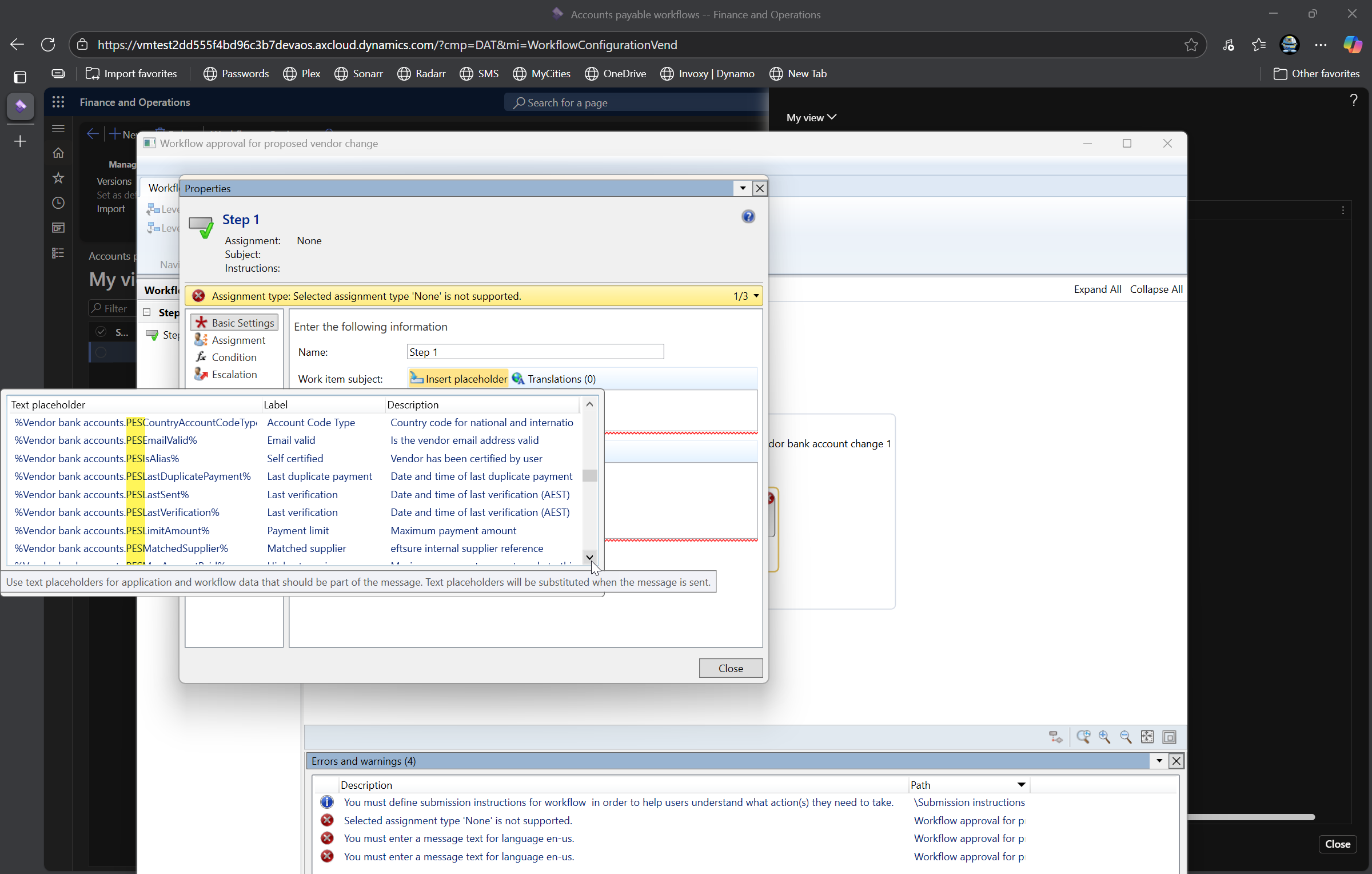Collapse the Step tree node
This screenshot has width=1372, height=874.
point(147,312)
